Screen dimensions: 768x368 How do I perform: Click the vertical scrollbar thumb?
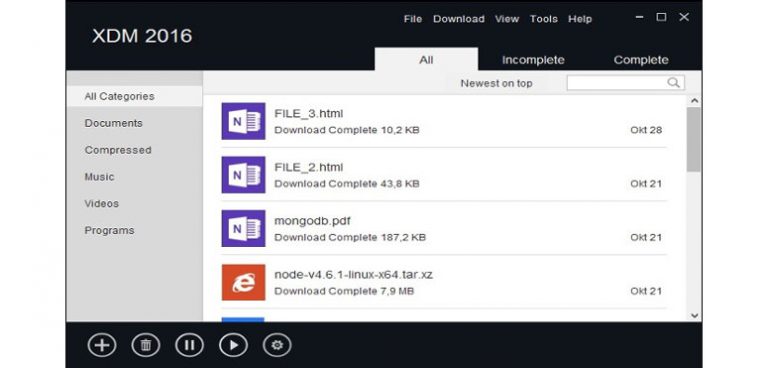point(694,140)
